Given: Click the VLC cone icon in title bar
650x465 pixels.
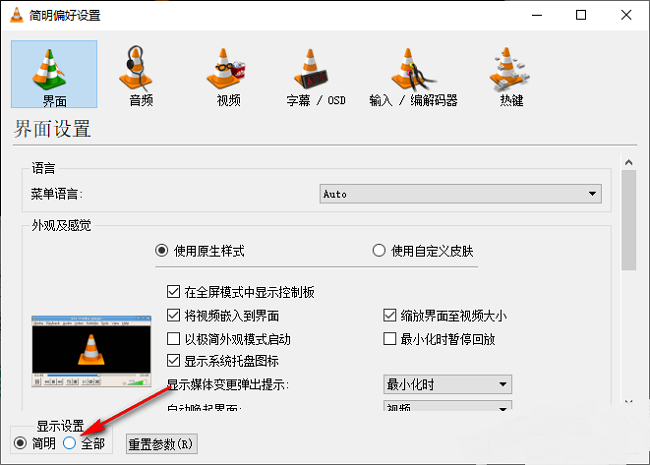Looking at the screenshot, I should [x=16, y=15].
